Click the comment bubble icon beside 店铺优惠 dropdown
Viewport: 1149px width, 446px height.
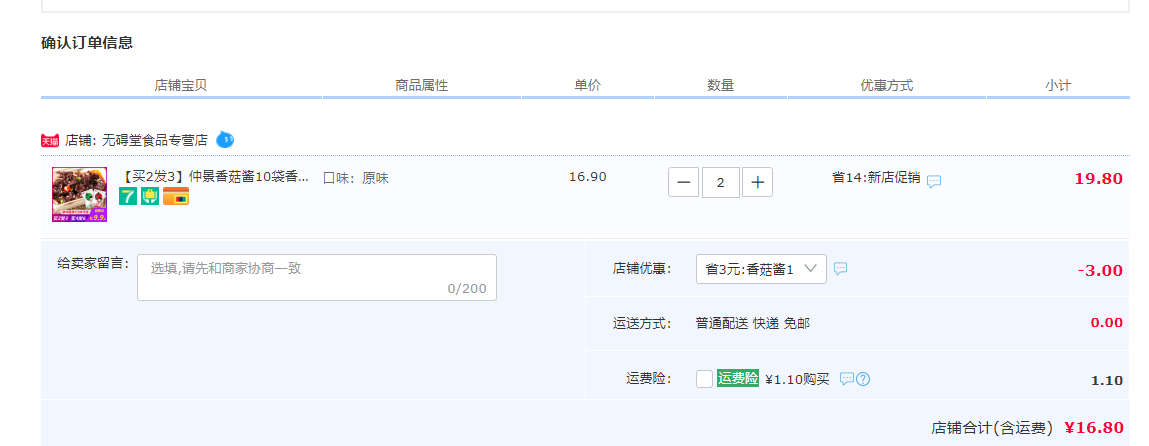(840, 269)
